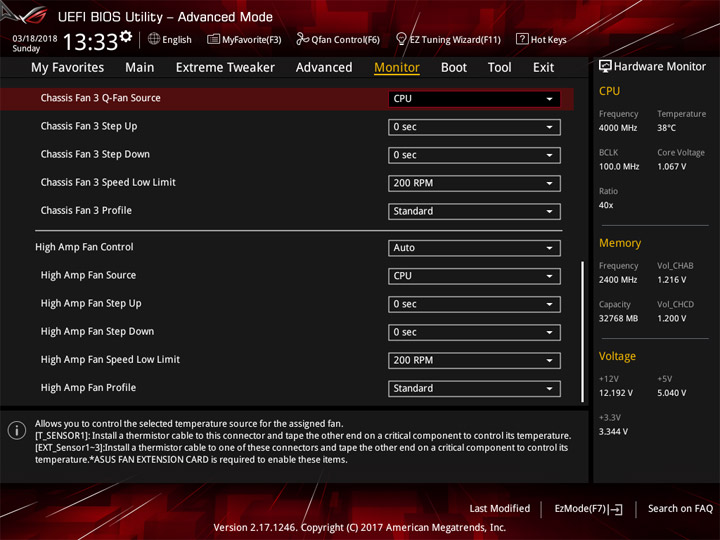Select the High Amp Fan Profile label
720x540 pixels.
pos(88,388)
